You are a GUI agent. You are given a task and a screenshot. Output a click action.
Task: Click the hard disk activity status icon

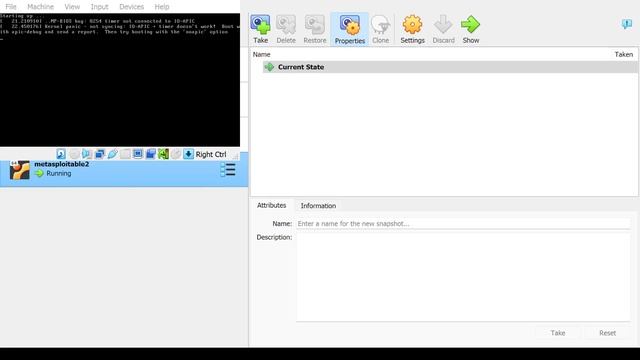pos(61,154)
